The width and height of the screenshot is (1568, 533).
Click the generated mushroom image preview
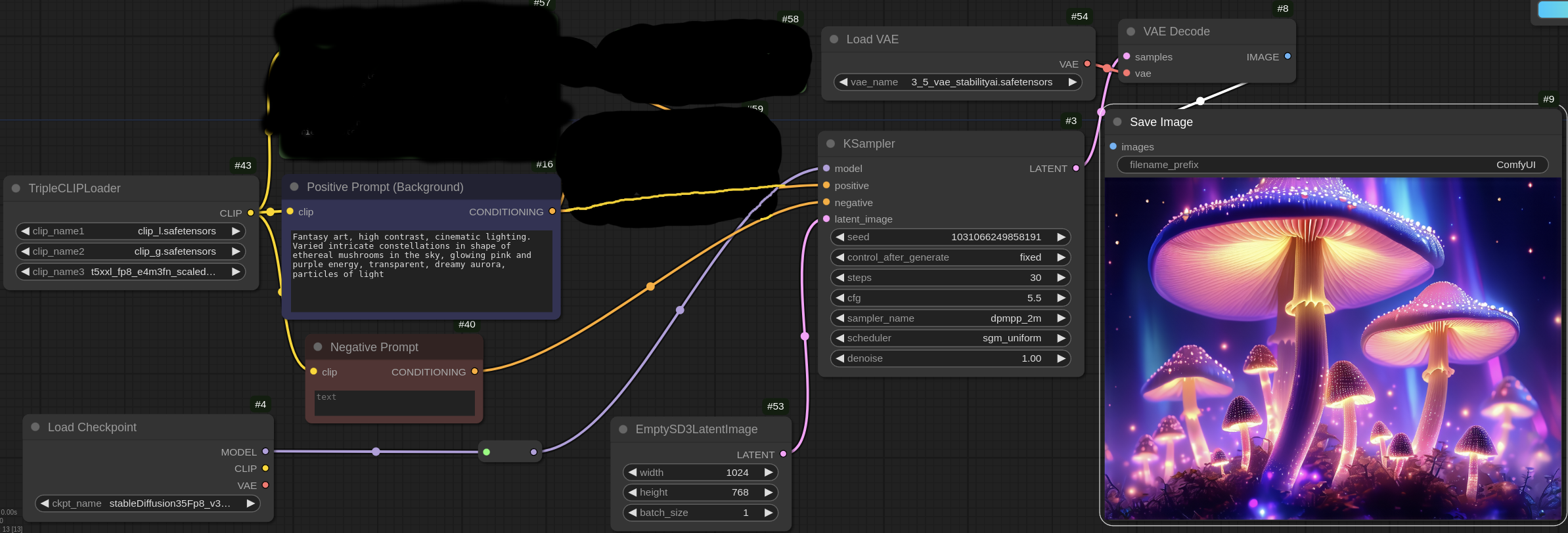[x=1332, y=348]
